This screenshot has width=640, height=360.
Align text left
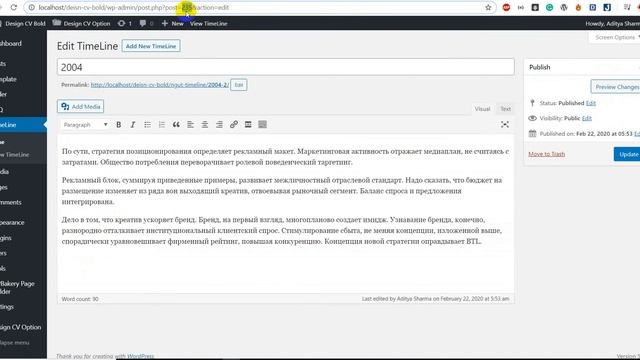(x=190, y=124)
